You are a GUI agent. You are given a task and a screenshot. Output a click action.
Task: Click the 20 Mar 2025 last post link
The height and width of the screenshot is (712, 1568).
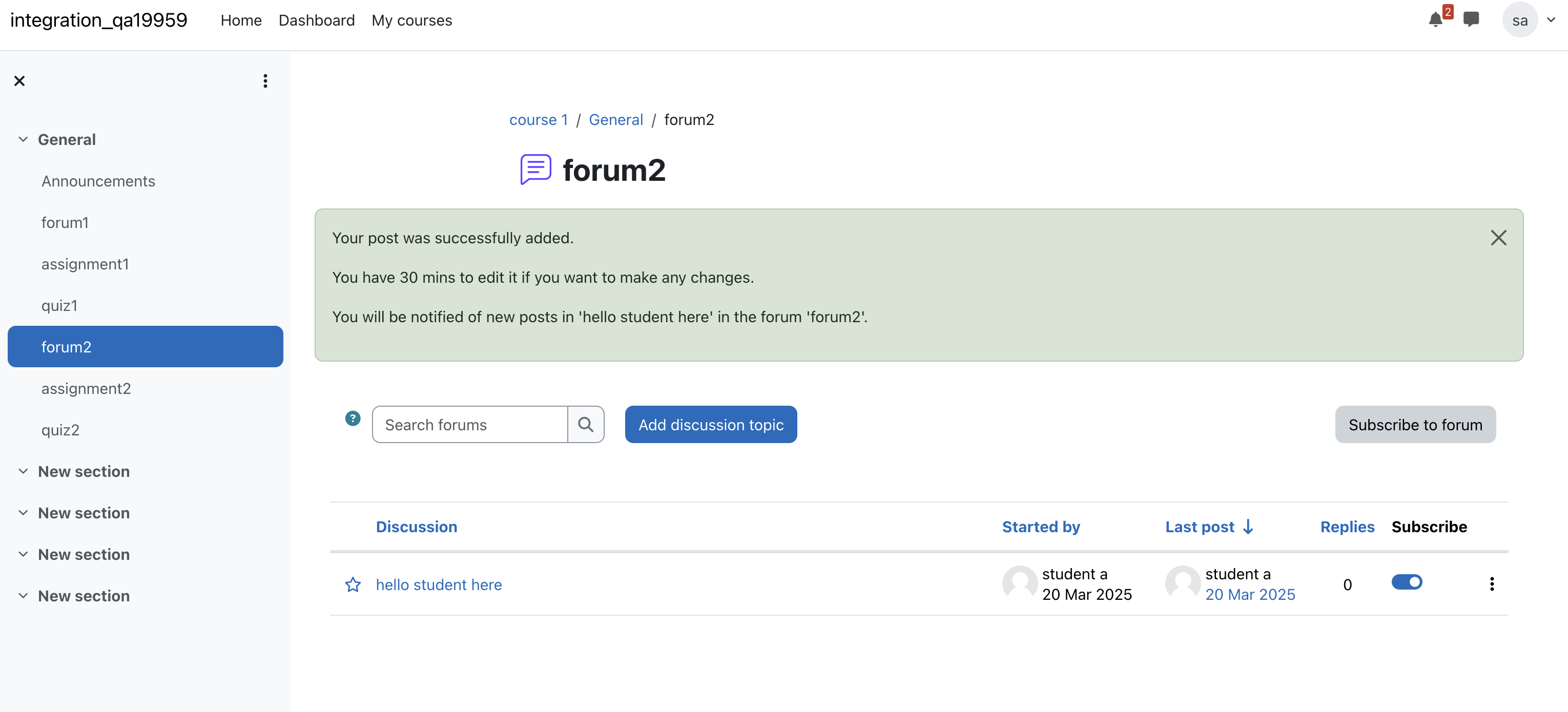tap(1250, 594)
